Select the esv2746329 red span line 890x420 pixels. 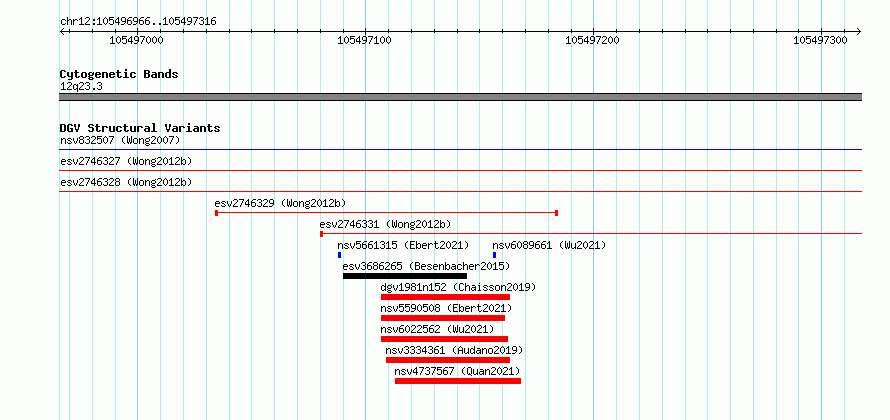coord(387,213)
